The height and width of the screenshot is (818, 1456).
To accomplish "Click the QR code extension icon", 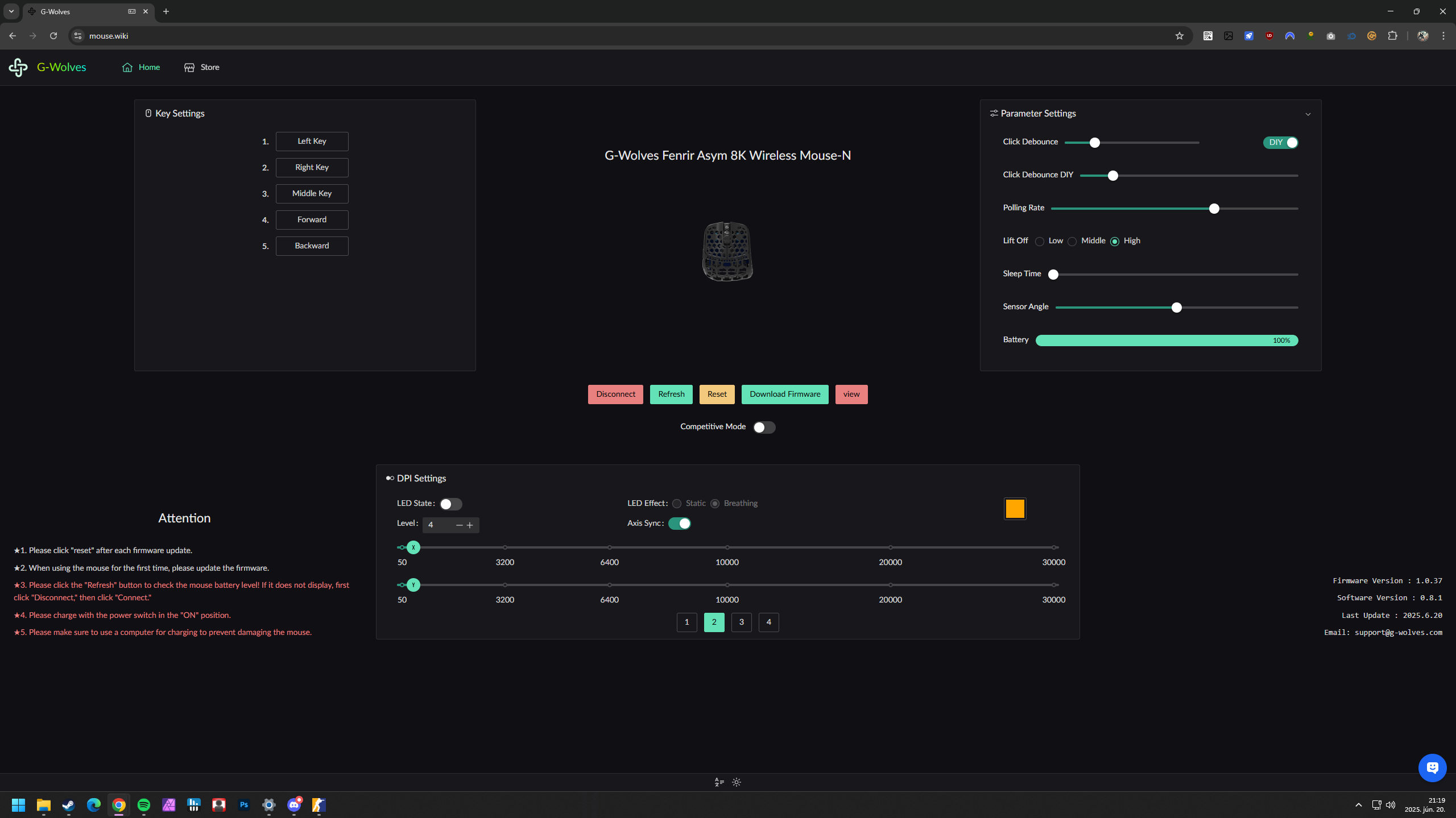I will (x=1208, y=36).
